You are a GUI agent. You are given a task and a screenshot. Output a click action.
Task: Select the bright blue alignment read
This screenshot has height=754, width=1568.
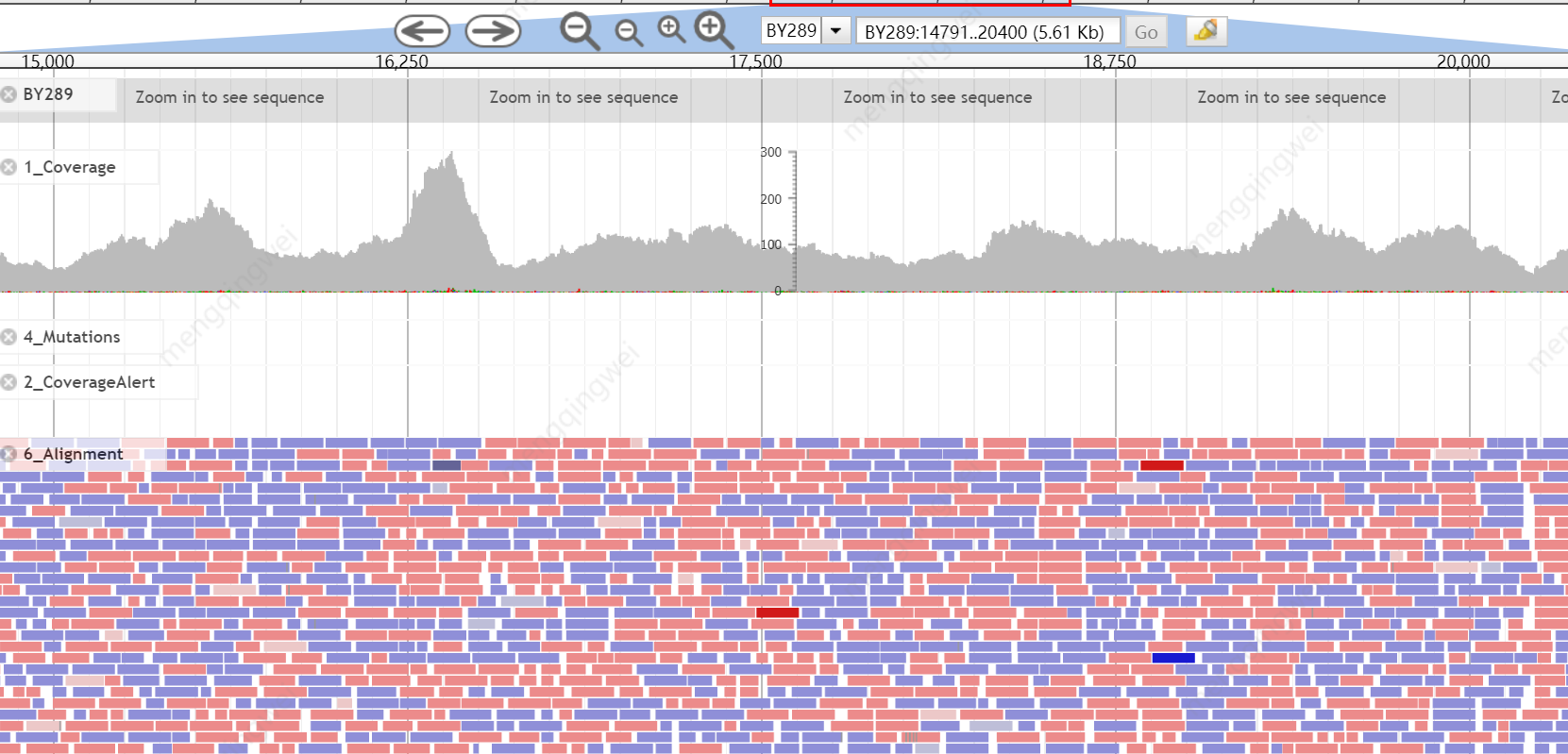tap(1172, 658)
